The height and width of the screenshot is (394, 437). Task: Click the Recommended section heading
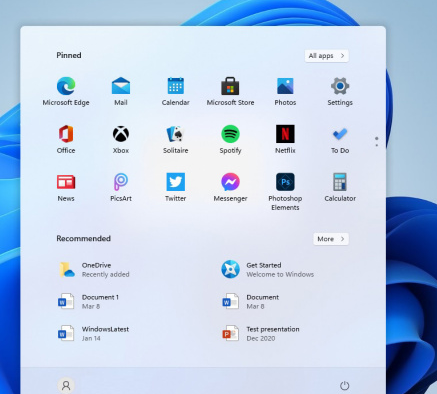tap(83, 238)
